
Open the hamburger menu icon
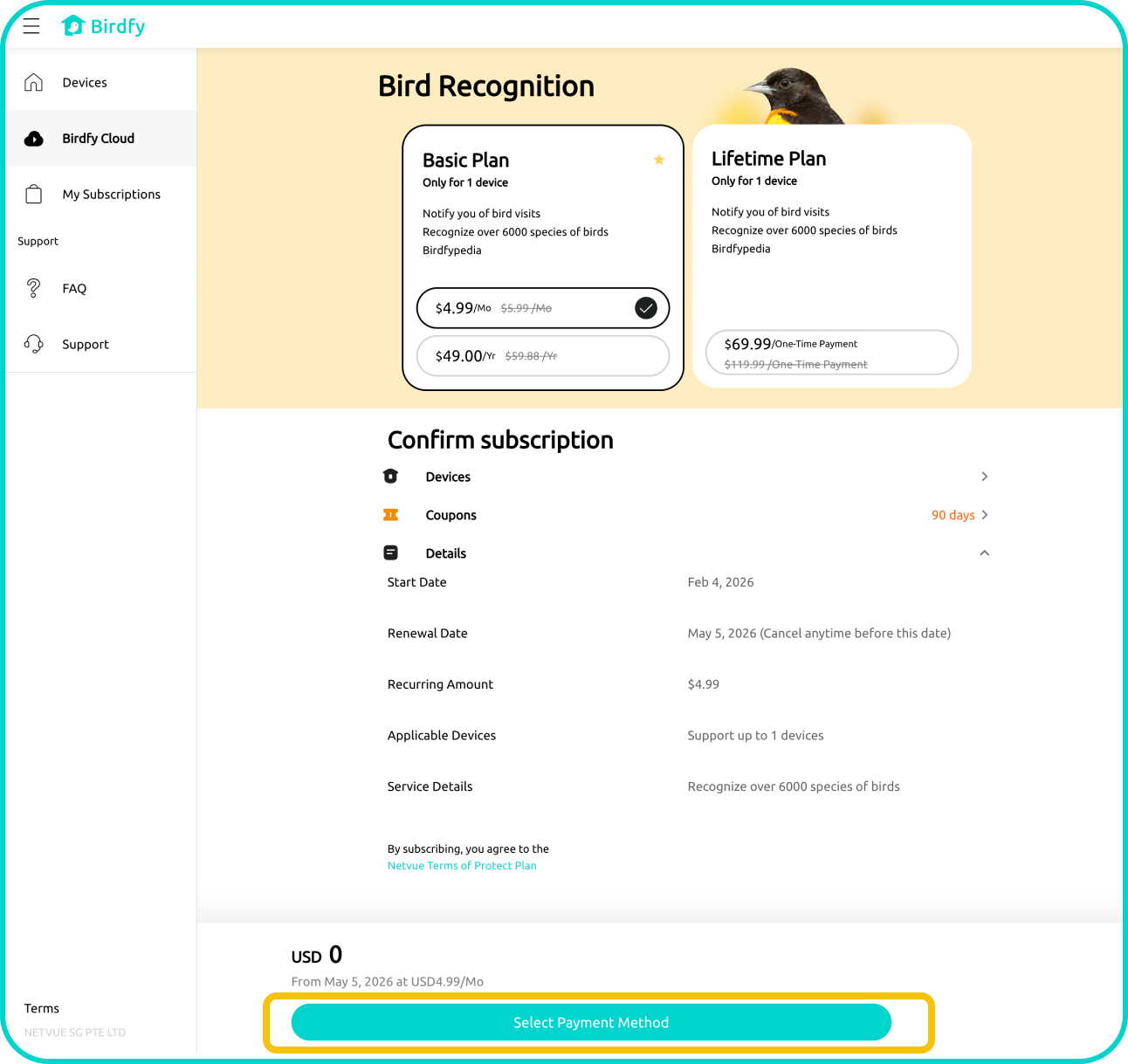[31, 26]
